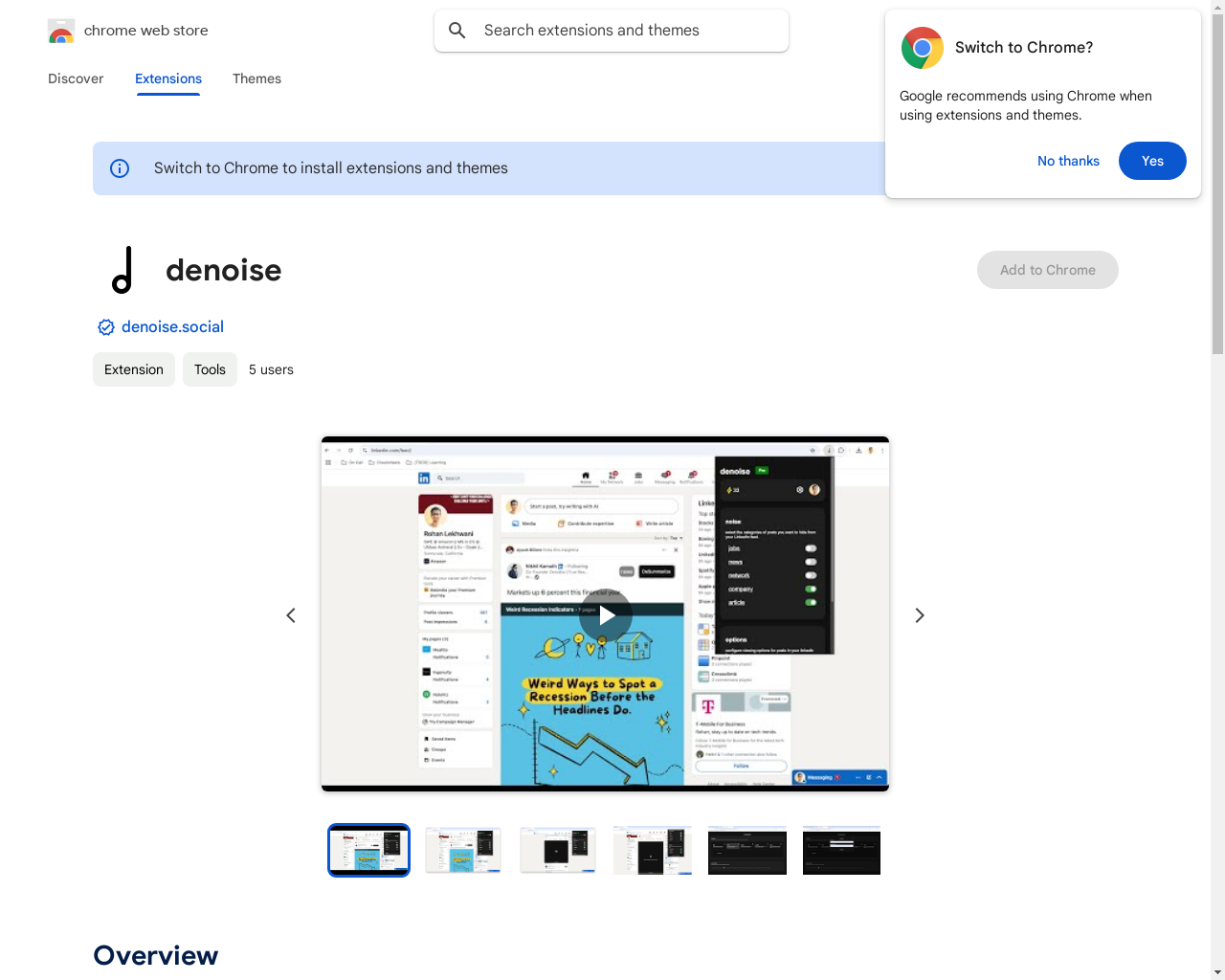This screenshot has width=1225, height=980.
Task: Open the Discover tab
Action: (76, 78)
